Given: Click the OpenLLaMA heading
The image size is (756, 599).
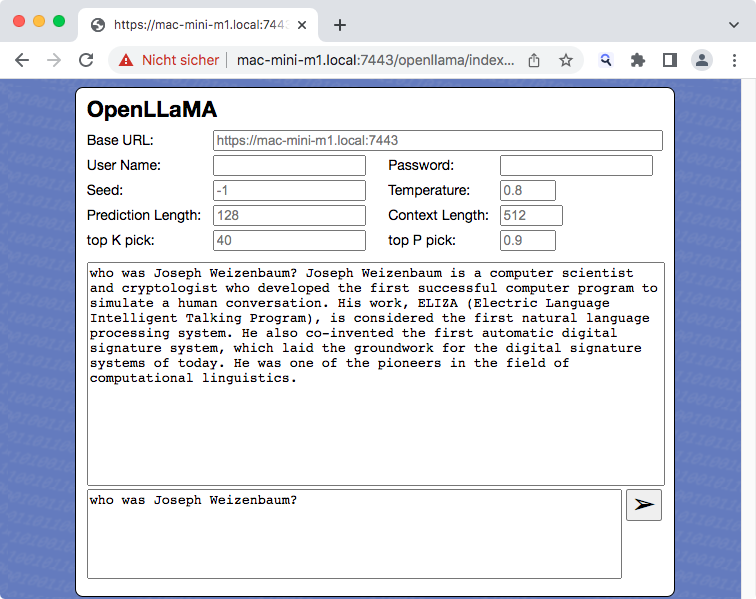Looking at the screenshot, I should coord(152,109).
